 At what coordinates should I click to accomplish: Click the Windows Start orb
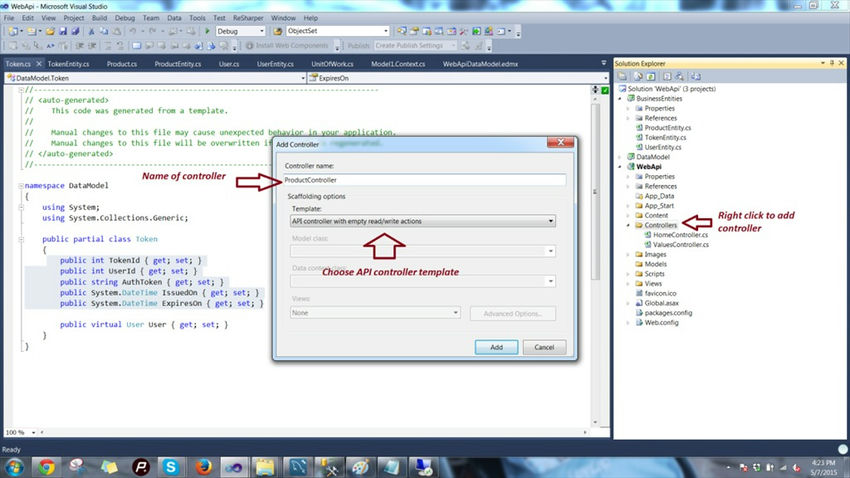pos(14,467)
